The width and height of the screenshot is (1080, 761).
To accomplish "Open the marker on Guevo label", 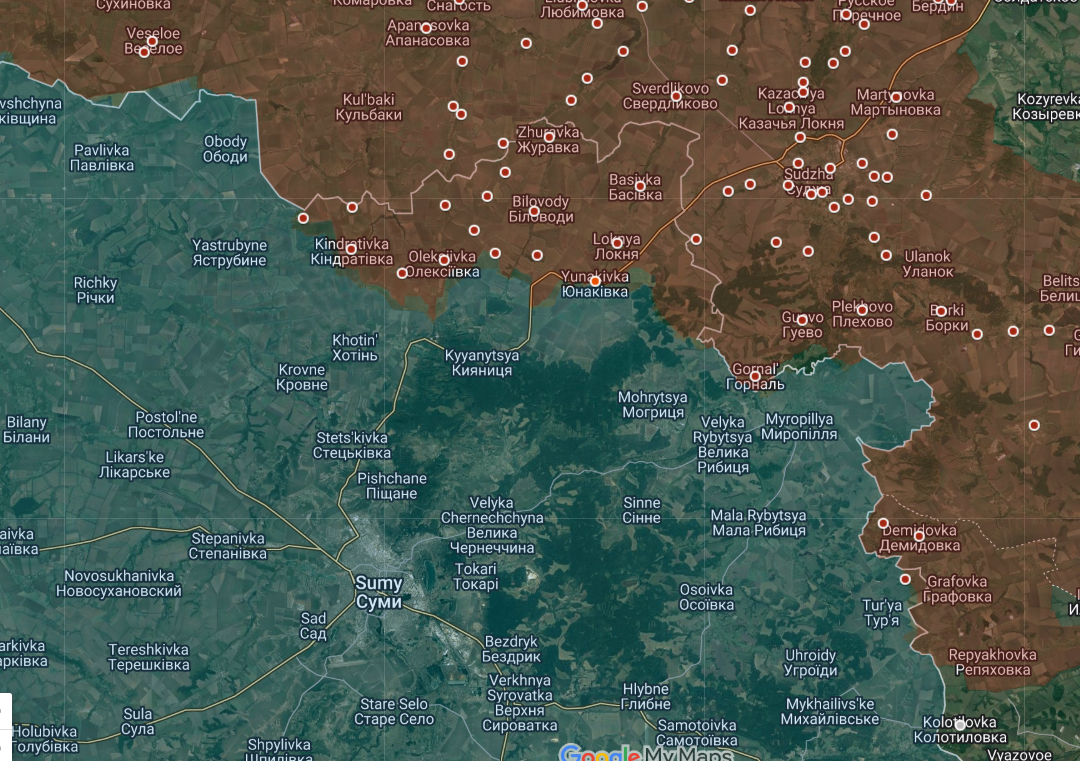I will pos(802,320).
